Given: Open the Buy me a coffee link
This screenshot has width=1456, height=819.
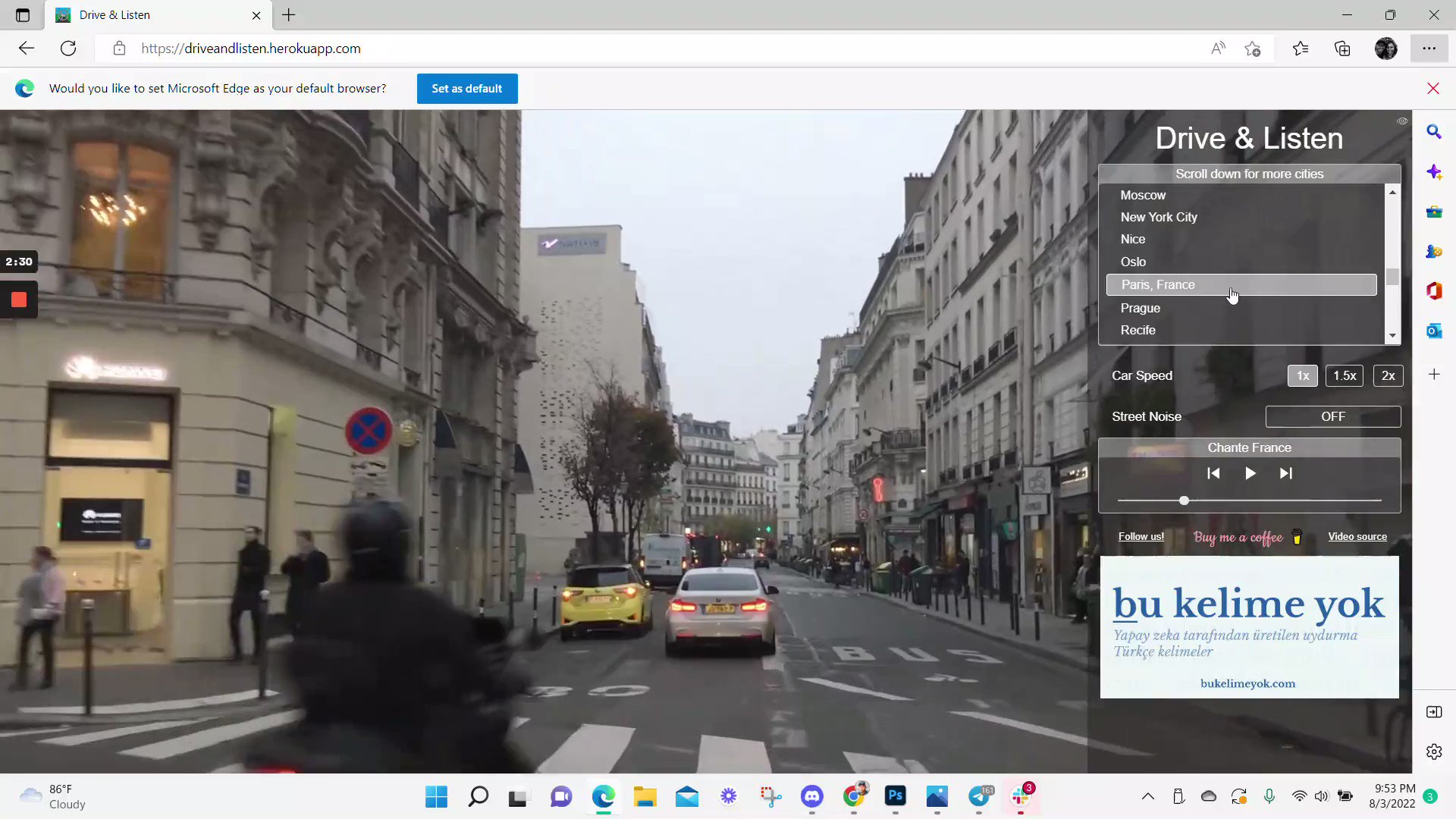Looking at the screenshot, I should click(x=1247, y=537).
